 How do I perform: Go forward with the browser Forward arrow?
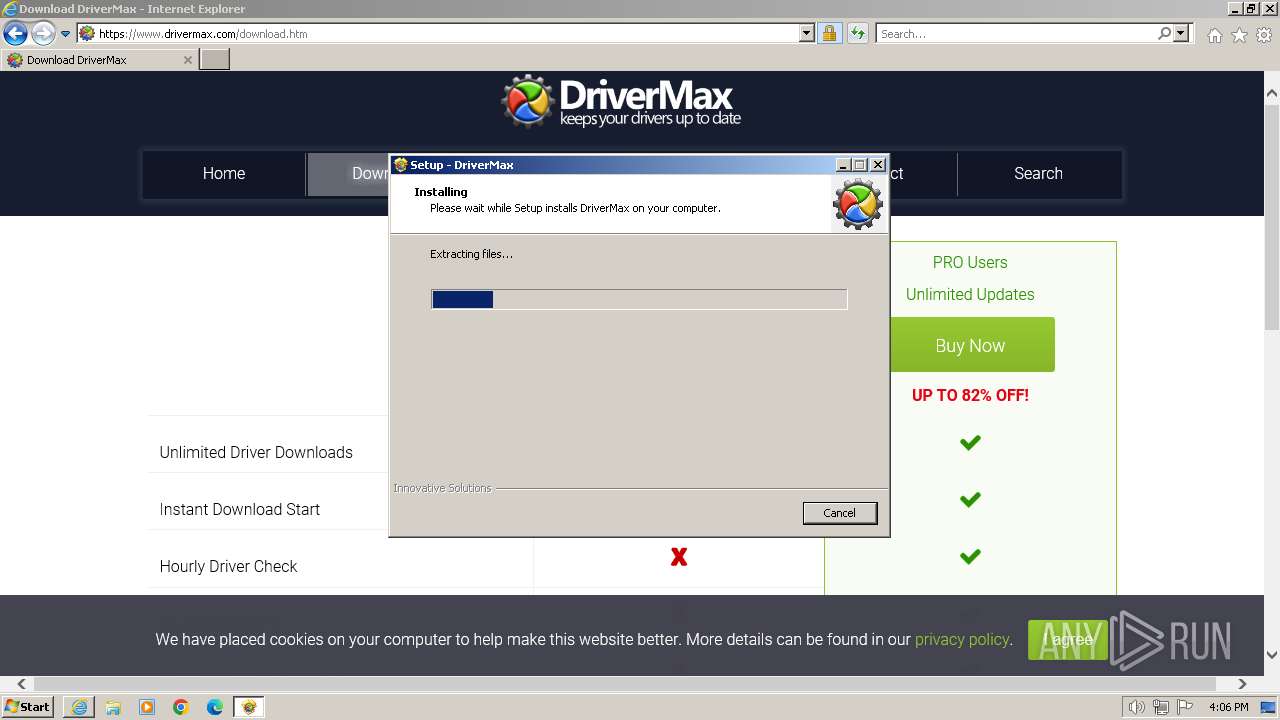tap(43, 34)
